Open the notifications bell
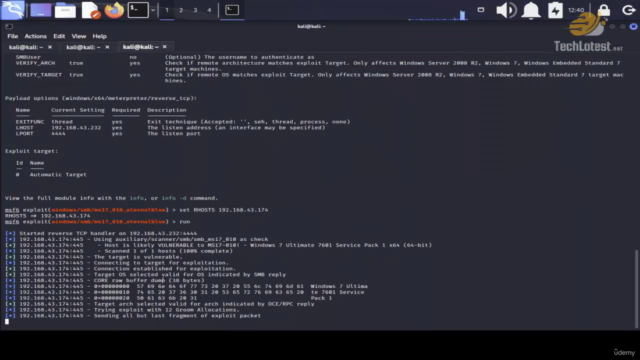 531,10
